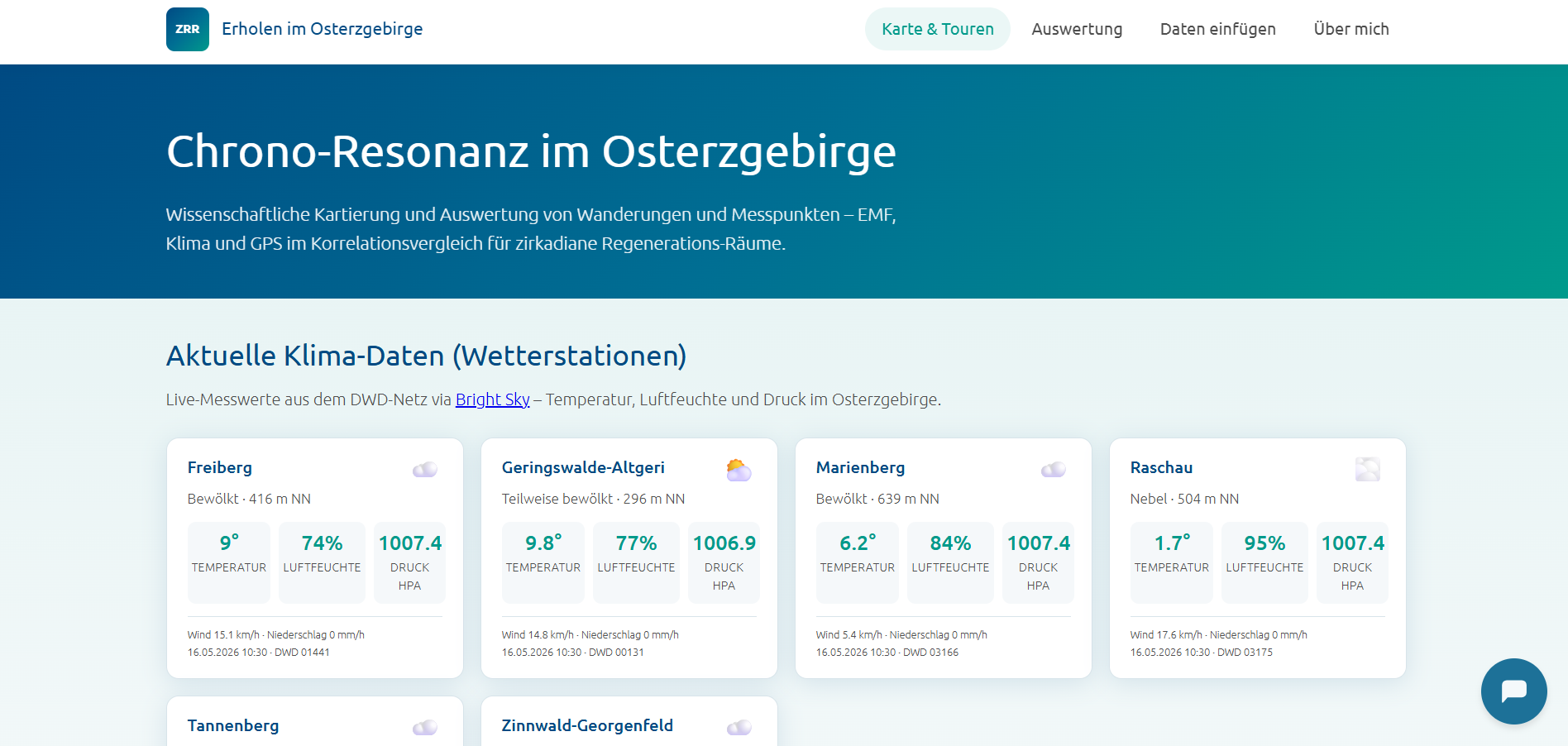The height and width of the screenshot is (746, 1568).
Task: Open the Über mich page
Action: (x=1351, y=29)
